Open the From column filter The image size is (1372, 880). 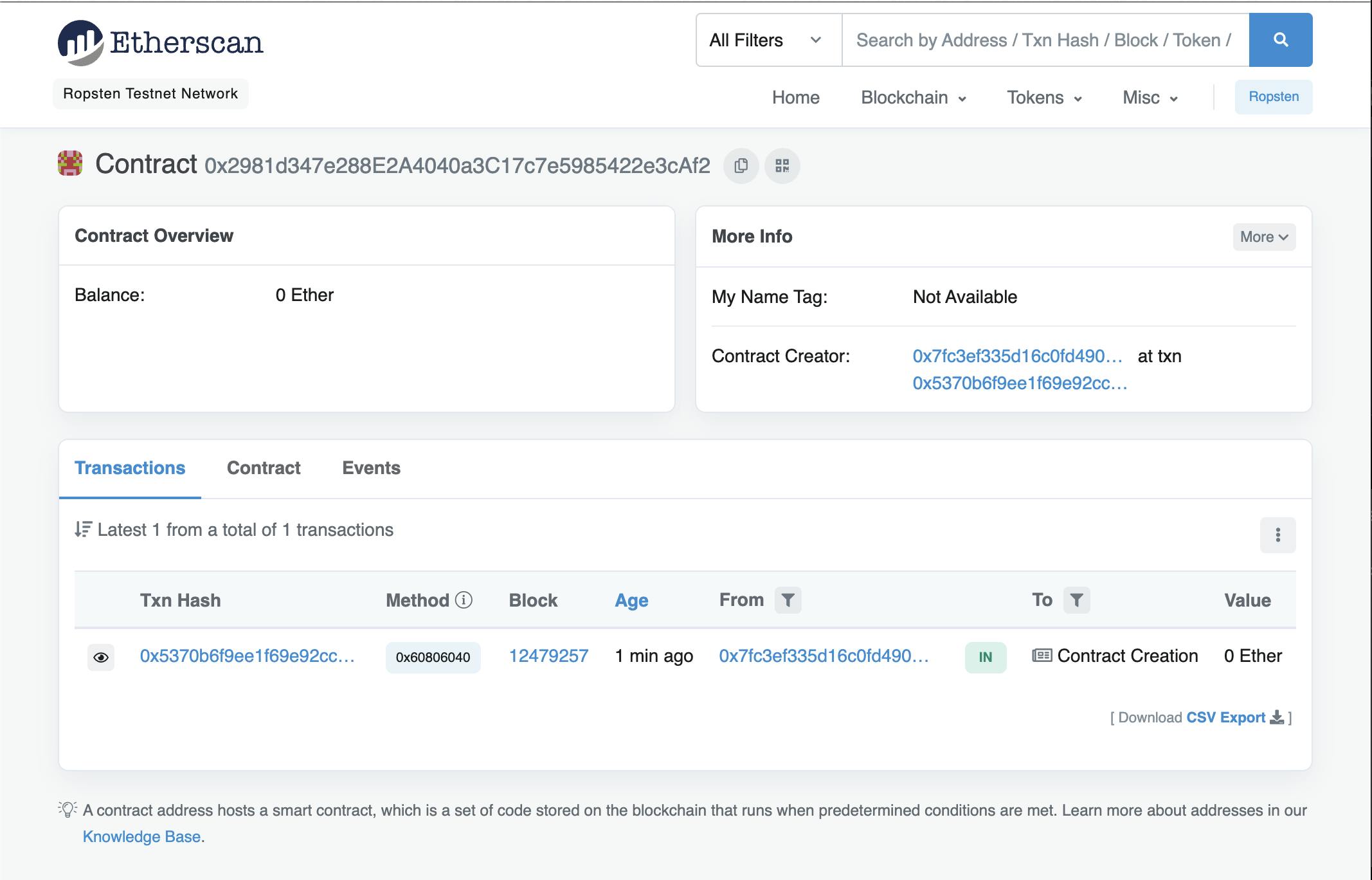789,600
